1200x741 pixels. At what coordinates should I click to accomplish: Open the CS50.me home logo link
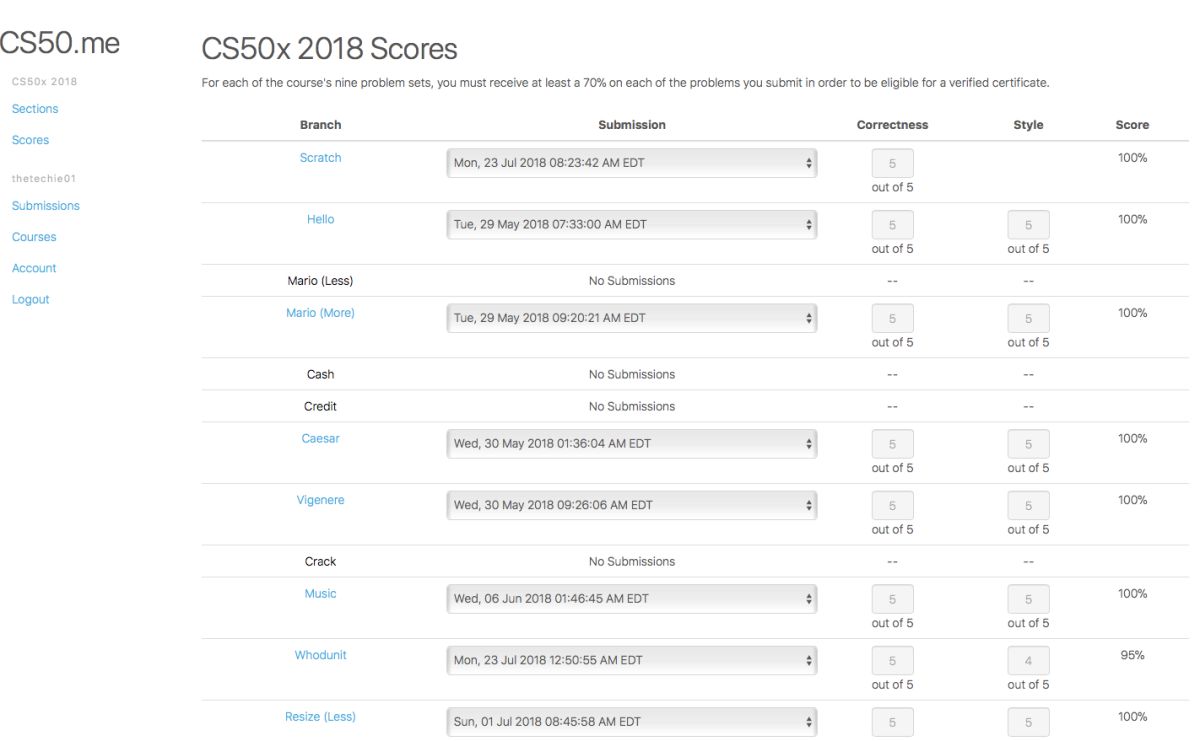(x=58, y=43)
